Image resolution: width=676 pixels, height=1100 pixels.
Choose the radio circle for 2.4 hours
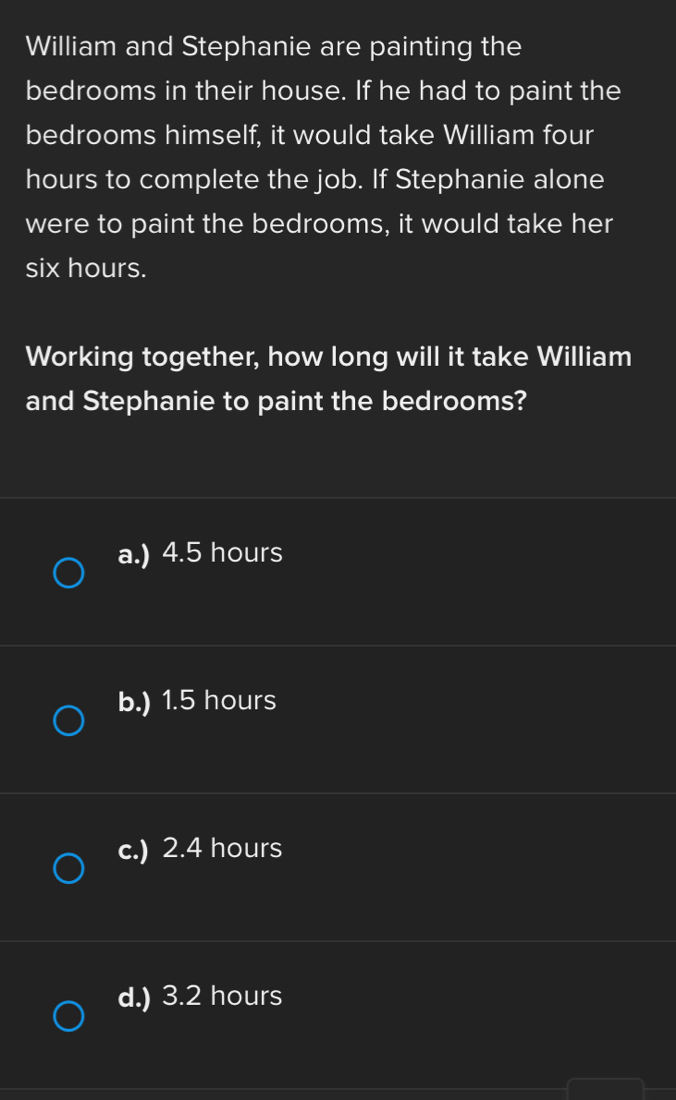tap(68, 869)
